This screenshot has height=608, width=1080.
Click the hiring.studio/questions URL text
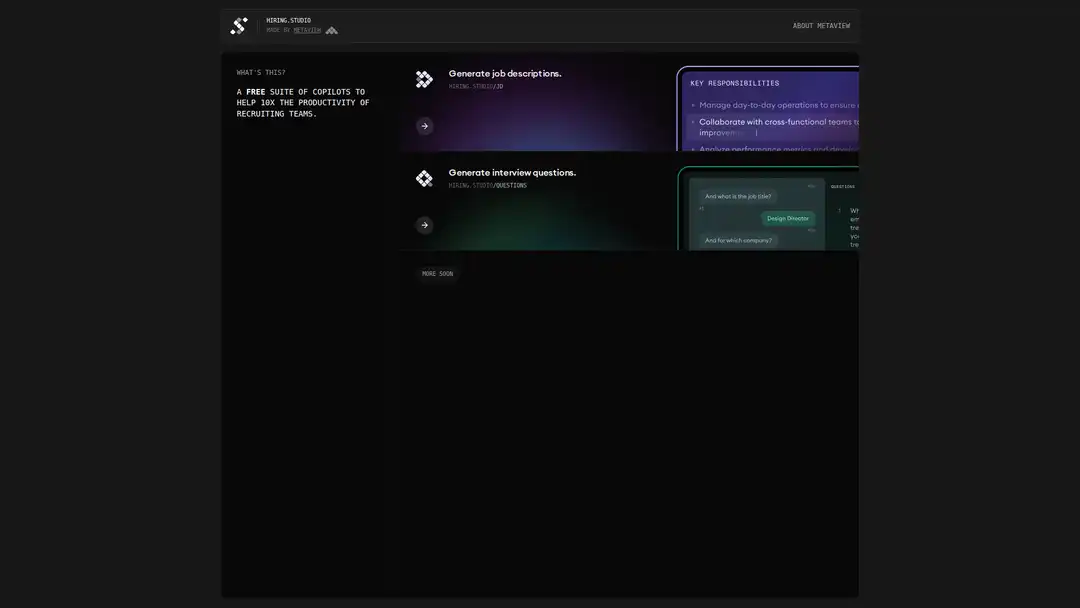(x=488, y=186)
